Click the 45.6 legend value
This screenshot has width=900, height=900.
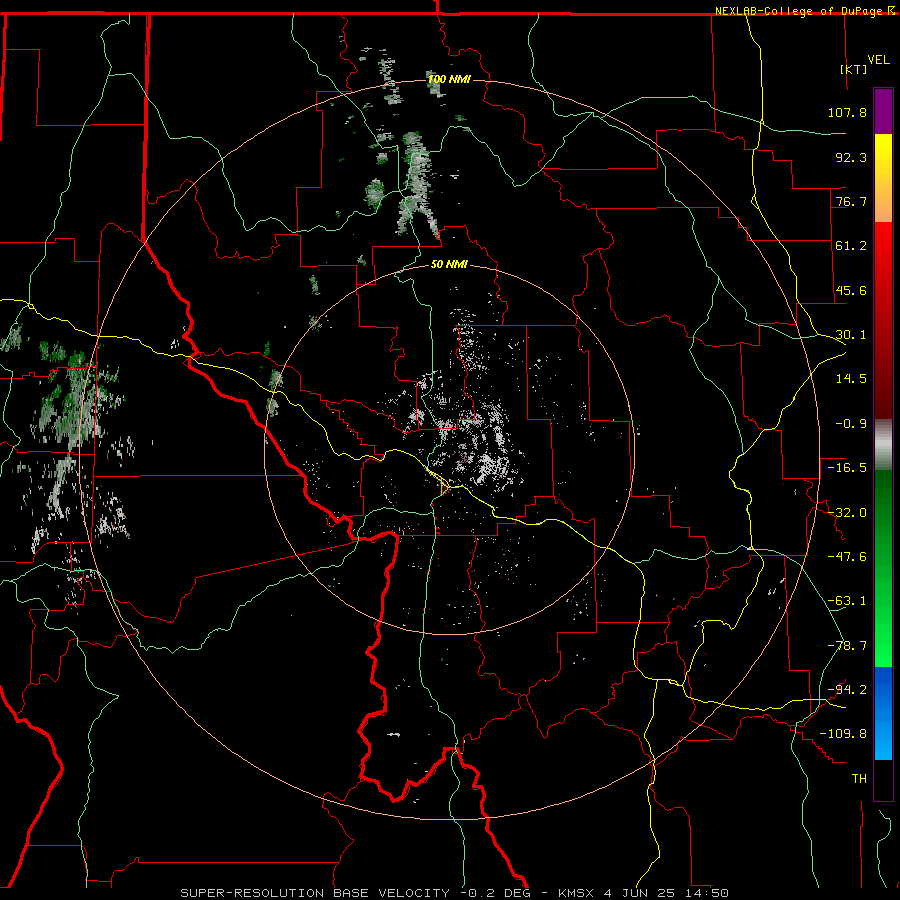coord(851,290)
